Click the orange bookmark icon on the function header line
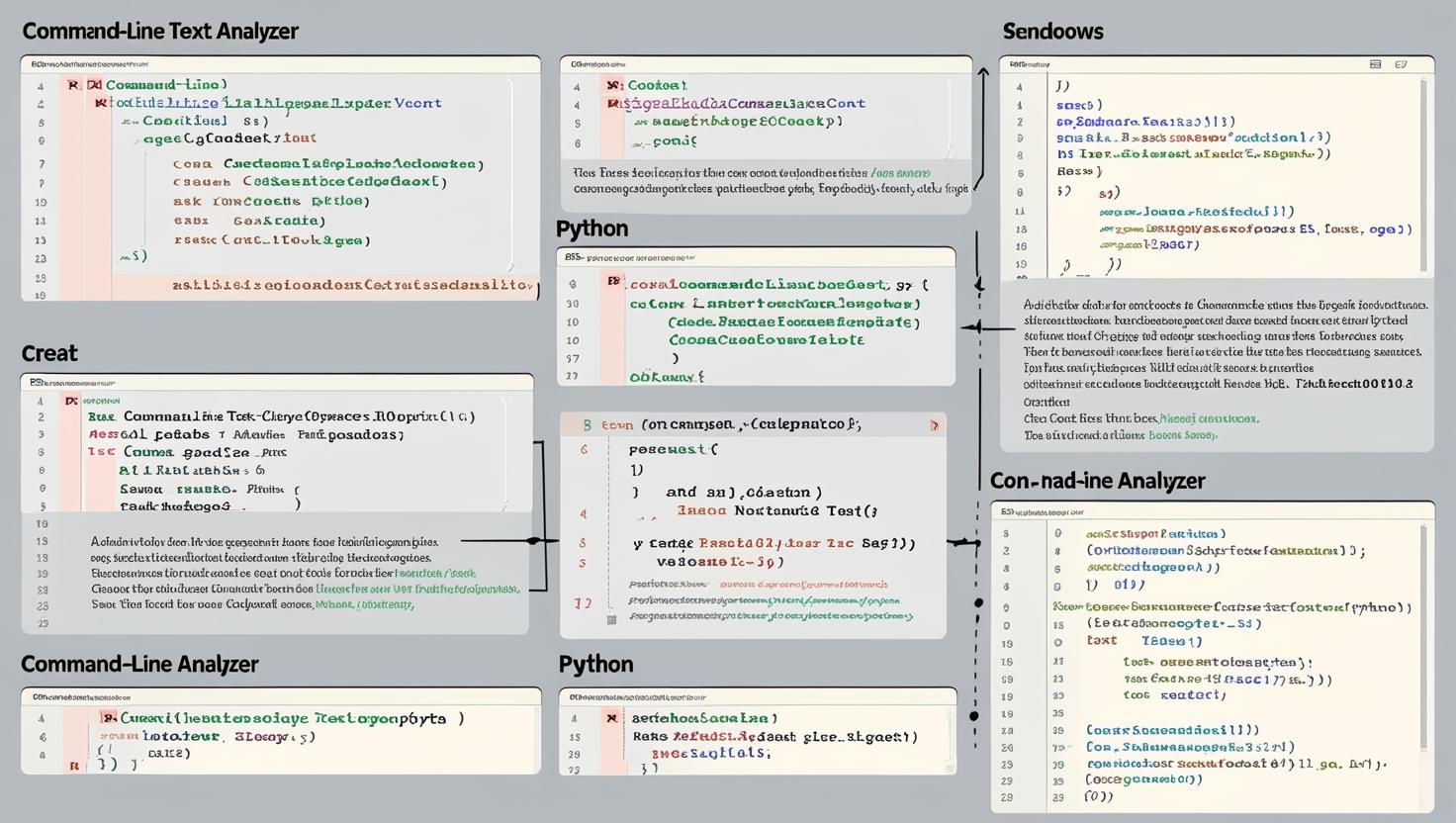This screenshot has width=1456, height=823. (x=934, y=424)
